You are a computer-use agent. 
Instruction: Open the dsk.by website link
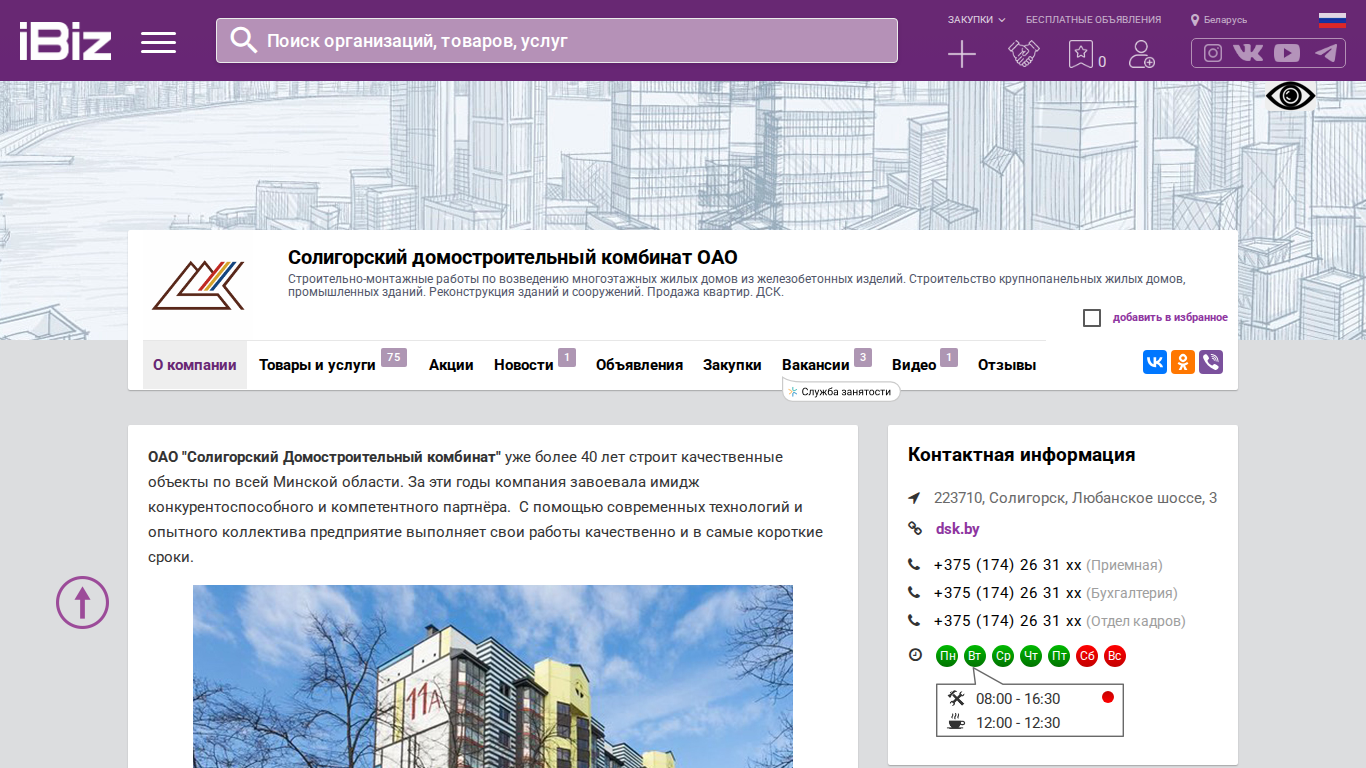point(958,529)
